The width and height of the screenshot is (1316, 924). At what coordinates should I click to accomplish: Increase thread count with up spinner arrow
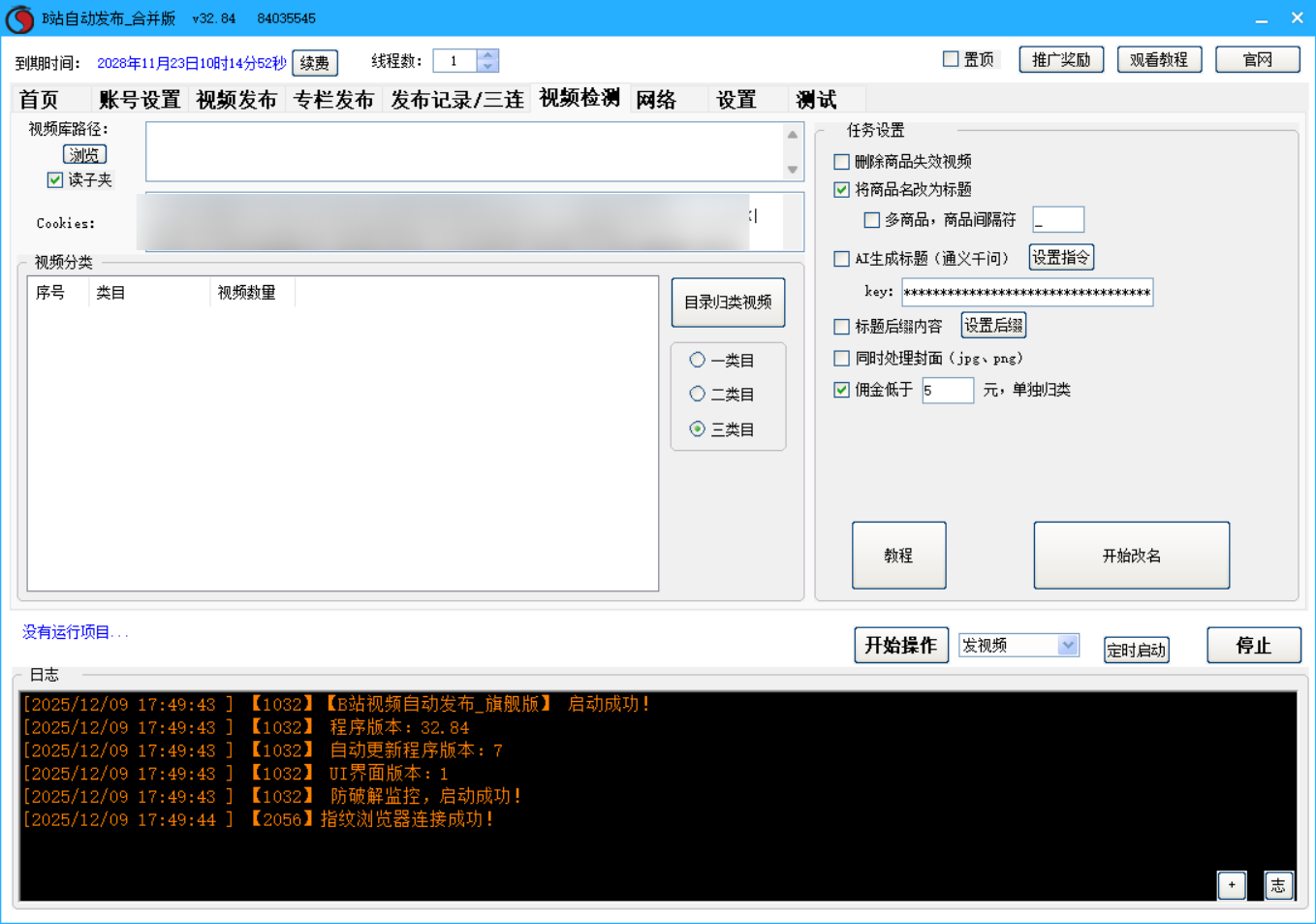(487, 55)
